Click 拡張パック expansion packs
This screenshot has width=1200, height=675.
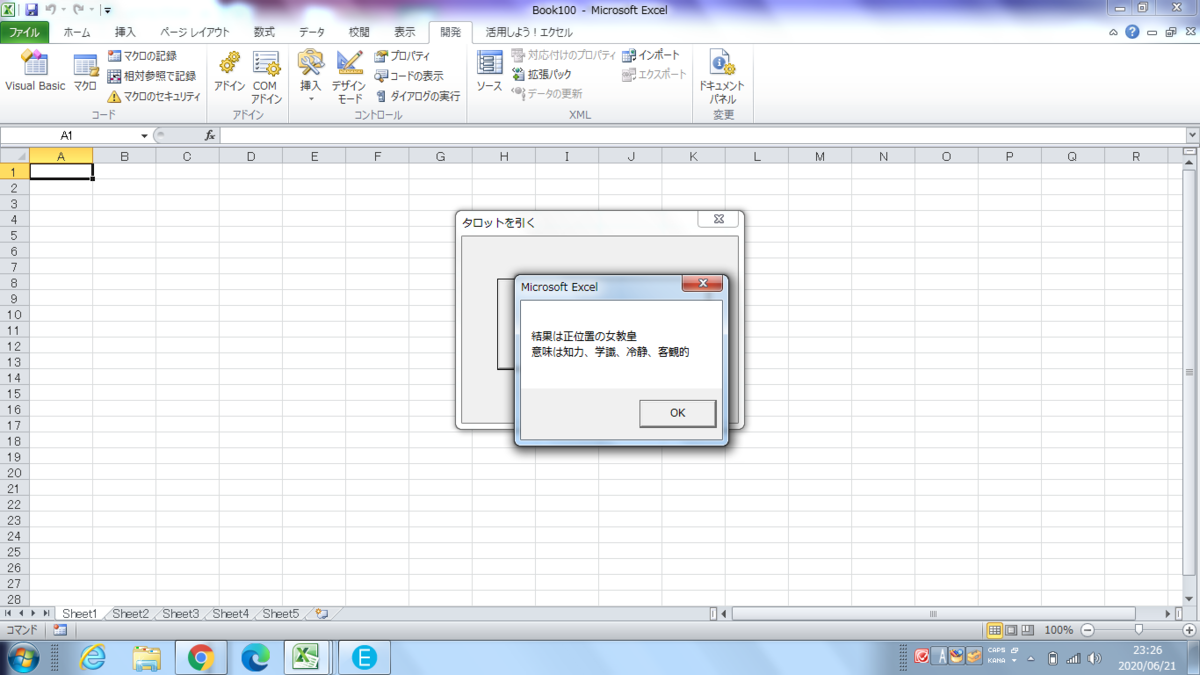542,75
